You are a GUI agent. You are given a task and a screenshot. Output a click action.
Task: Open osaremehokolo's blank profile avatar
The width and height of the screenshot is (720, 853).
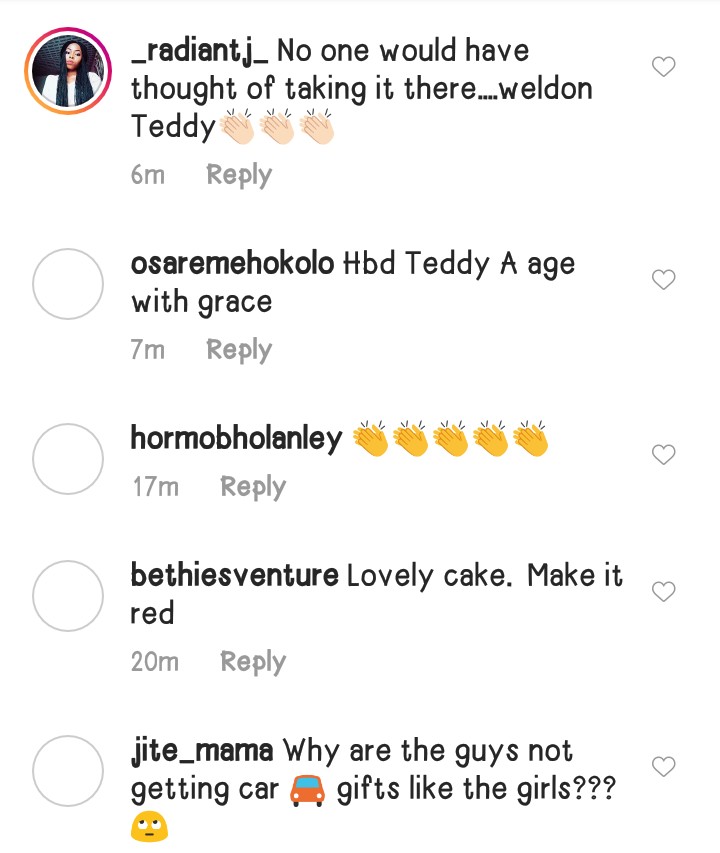pyautogui.click(x=68, y=284)
